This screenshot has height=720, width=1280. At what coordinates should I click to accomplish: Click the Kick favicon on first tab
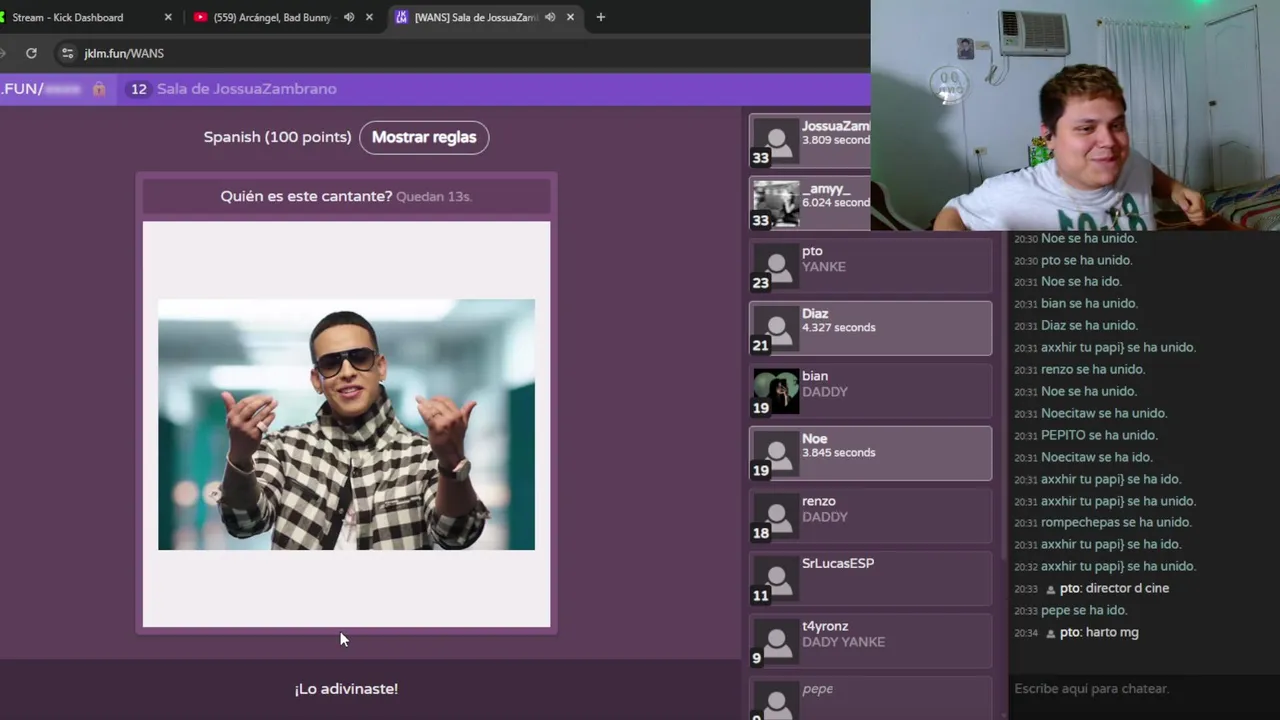(4, 17)
